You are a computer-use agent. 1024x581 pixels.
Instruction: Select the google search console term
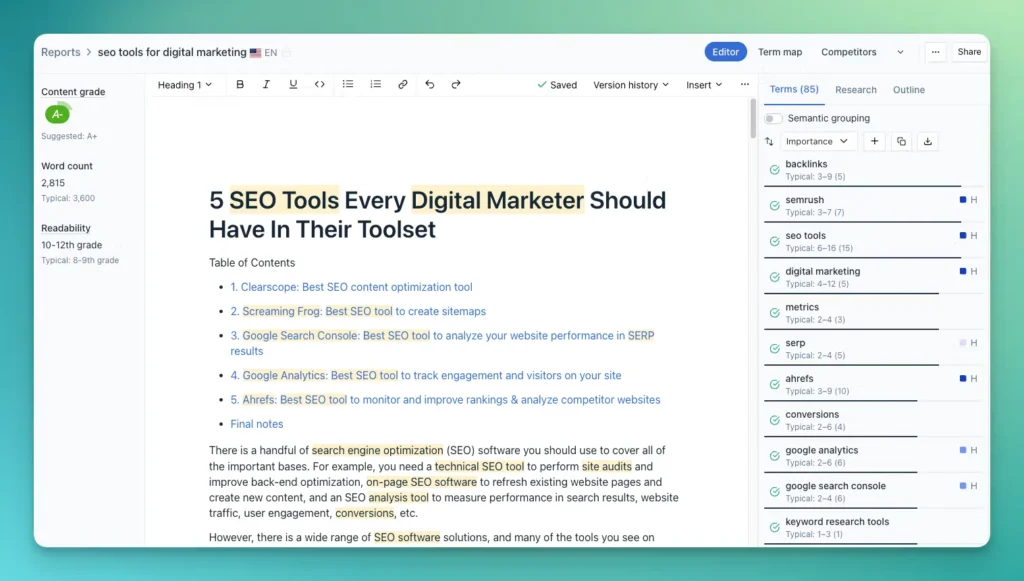tap(835, 486)
